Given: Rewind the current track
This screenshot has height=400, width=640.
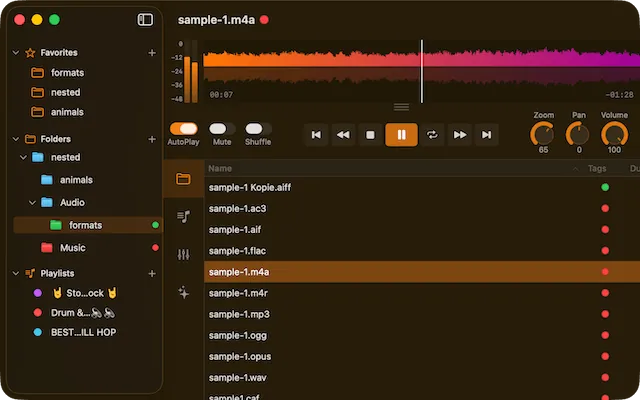Looking at the screenshot, I should [x=343, y=135].
